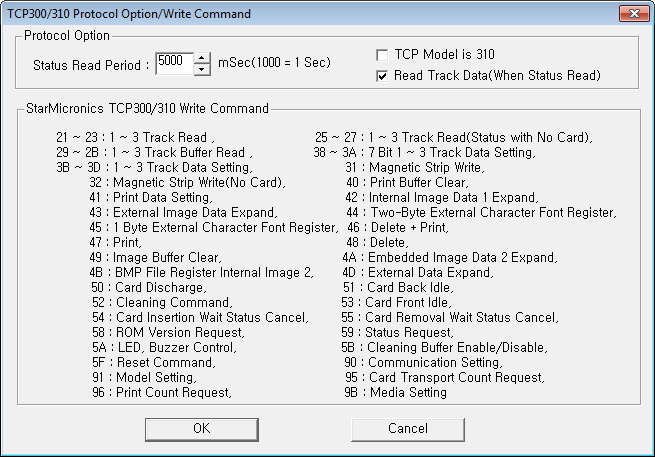The image size is (655, 457).
Task: Click '44 : Two-Byte External Character Font Register'
Action: (481, 213)
